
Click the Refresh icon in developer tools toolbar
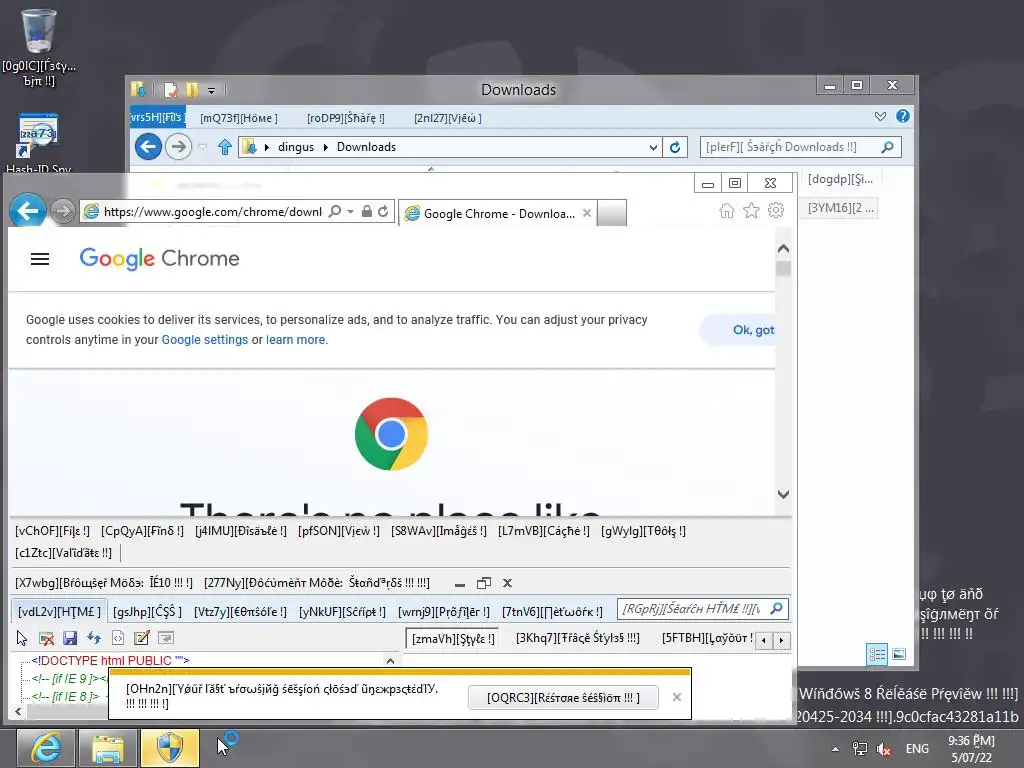click(x=94, y=638)
